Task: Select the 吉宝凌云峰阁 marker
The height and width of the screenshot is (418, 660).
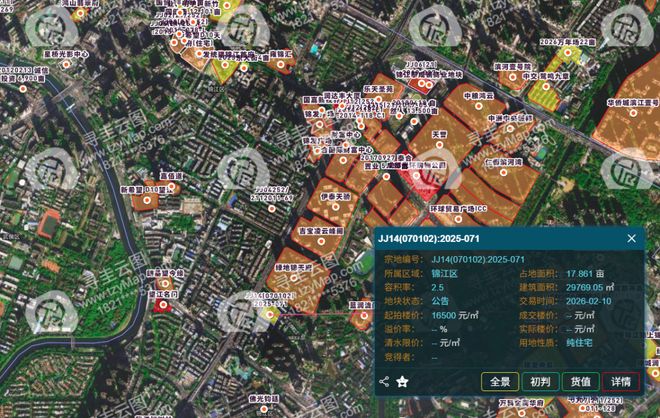Action: click(x=321, y=242)
